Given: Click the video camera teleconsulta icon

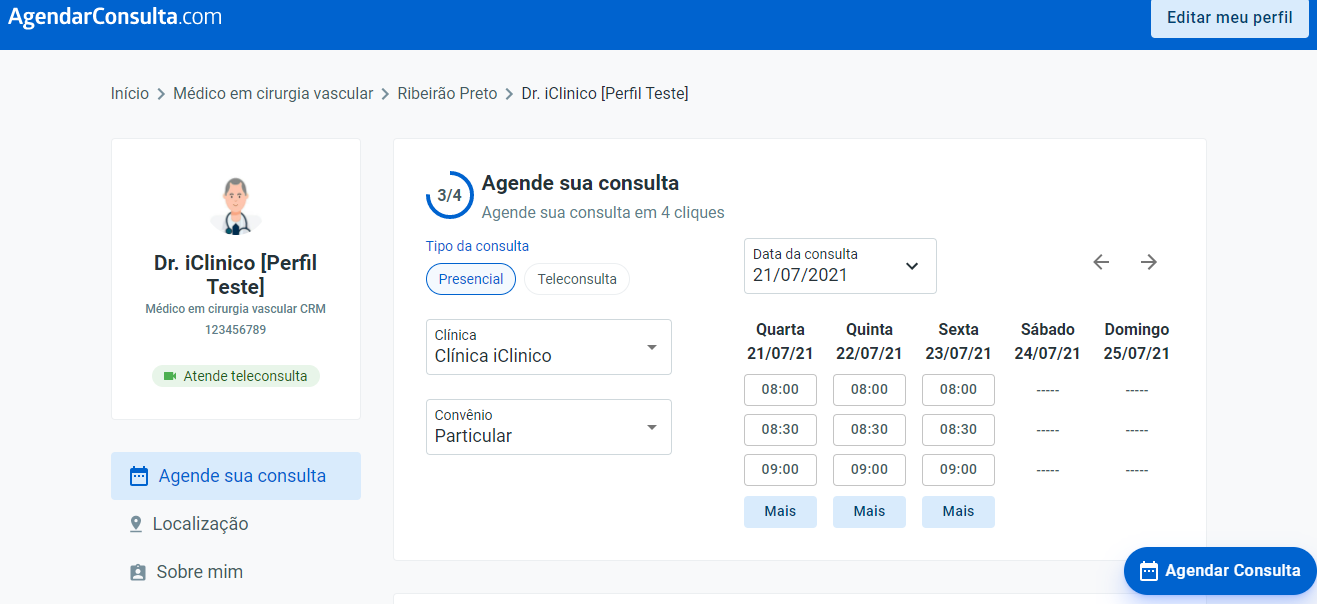Looking at the screenshot, I should [x=170, y=376].
